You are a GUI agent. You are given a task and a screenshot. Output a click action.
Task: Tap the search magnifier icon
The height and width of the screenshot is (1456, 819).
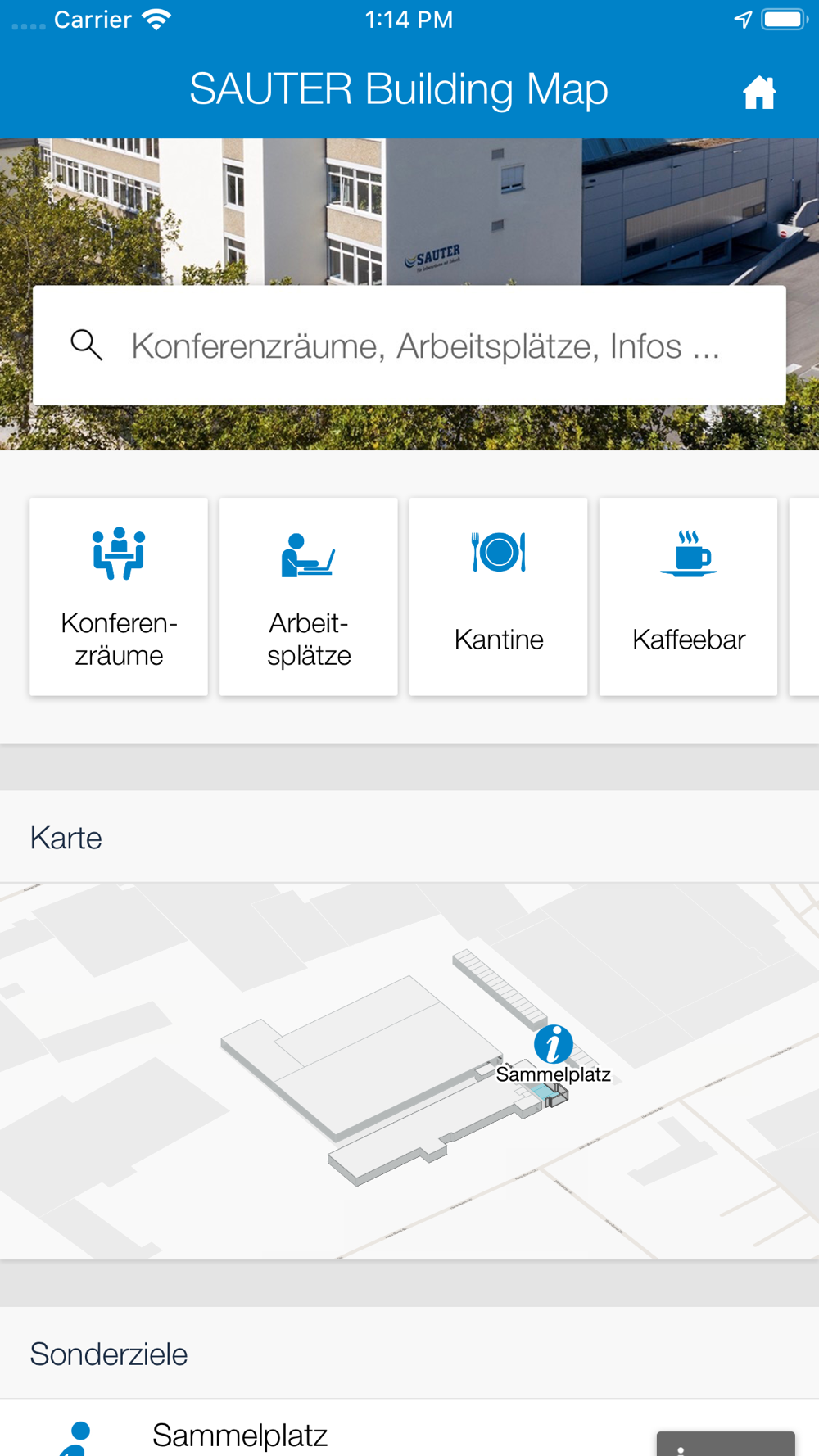click(x=86, y=345)
